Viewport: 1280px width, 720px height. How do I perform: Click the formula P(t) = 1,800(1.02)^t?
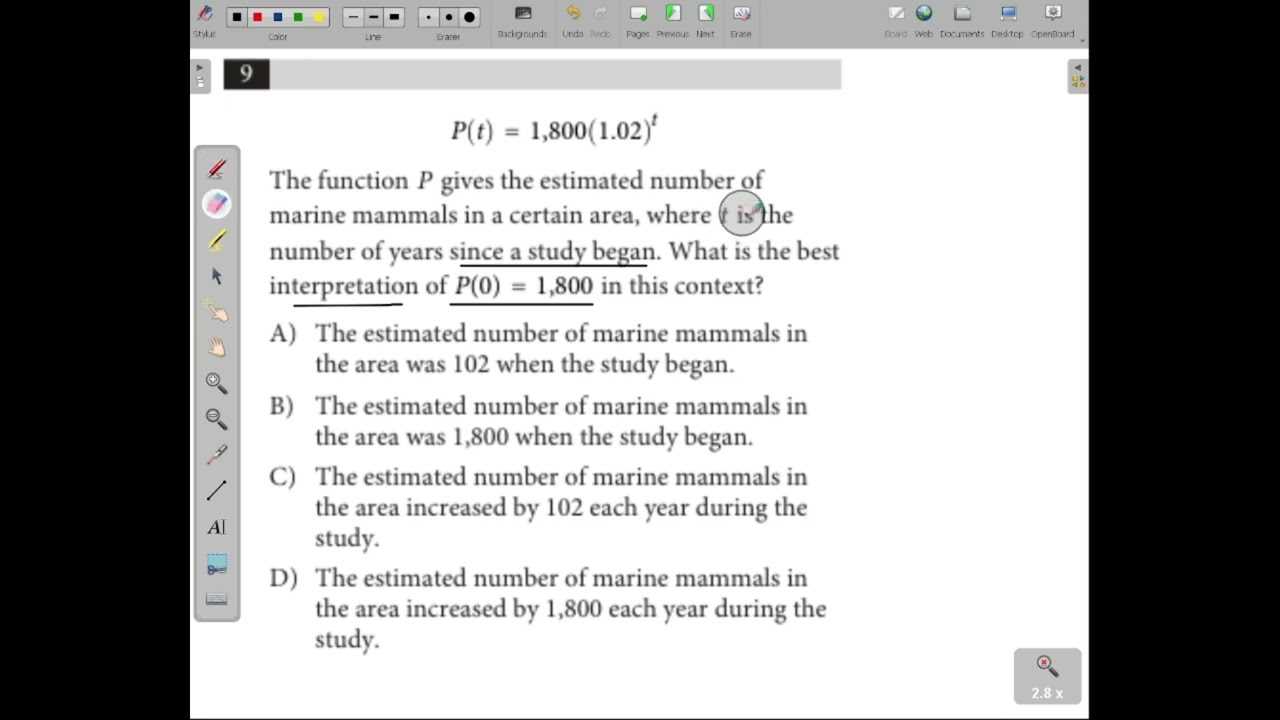[x=554, y=130]
